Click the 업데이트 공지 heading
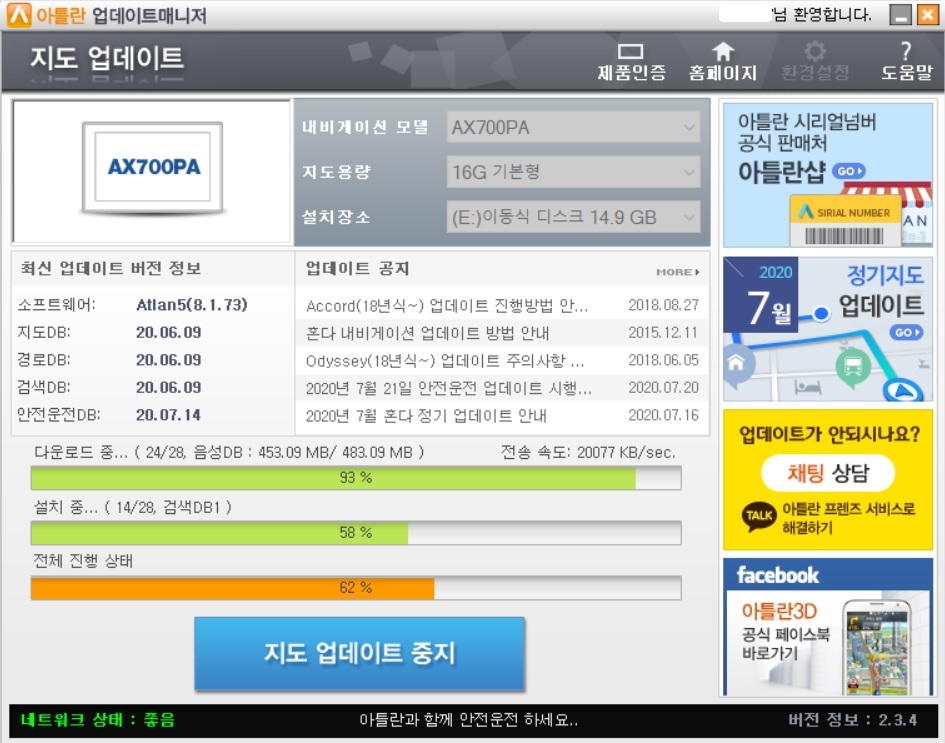 click(357, 268)
